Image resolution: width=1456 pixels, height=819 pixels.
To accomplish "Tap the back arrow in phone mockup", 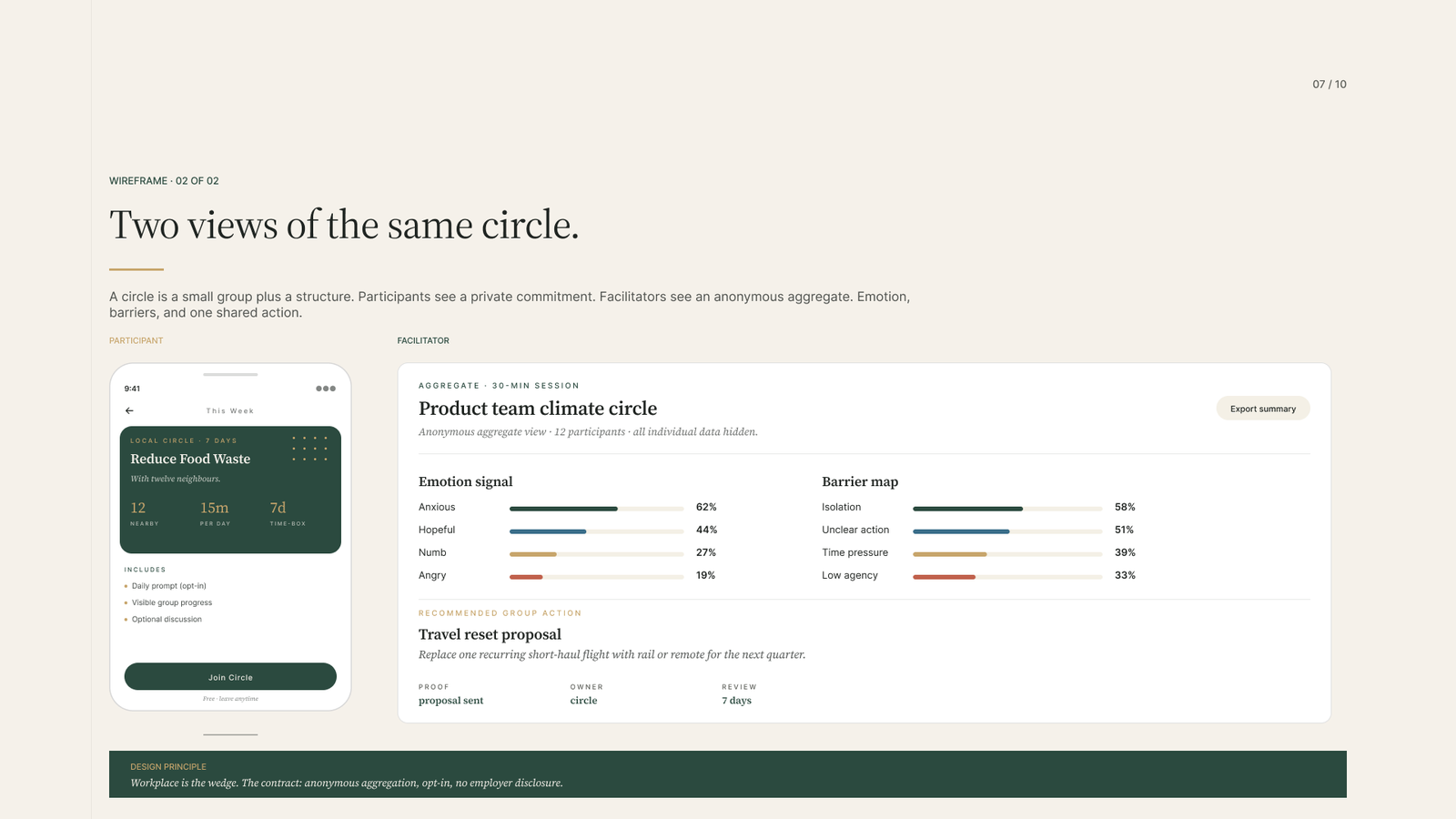I will (x=129, y=410).
